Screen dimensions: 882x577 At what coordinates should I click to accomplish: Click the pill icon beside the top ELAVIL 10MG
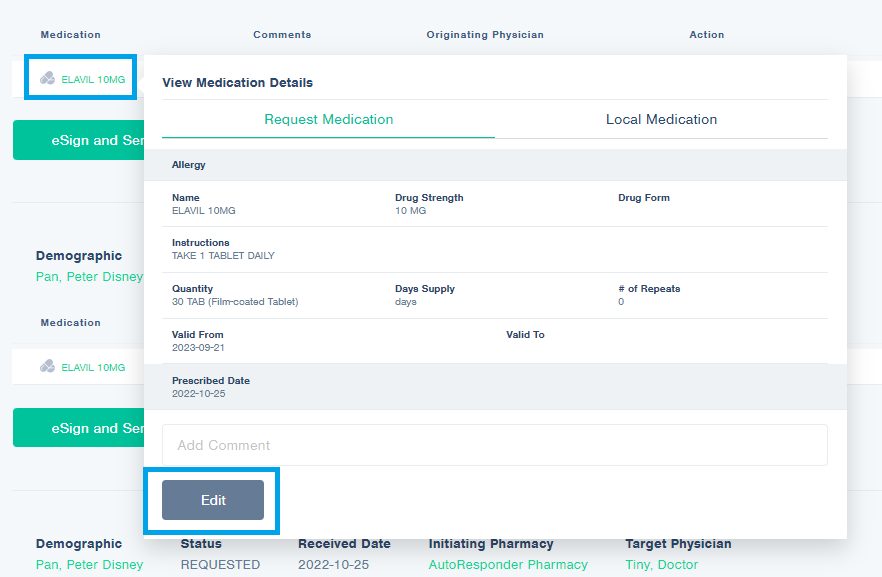[x=47, y=78]
